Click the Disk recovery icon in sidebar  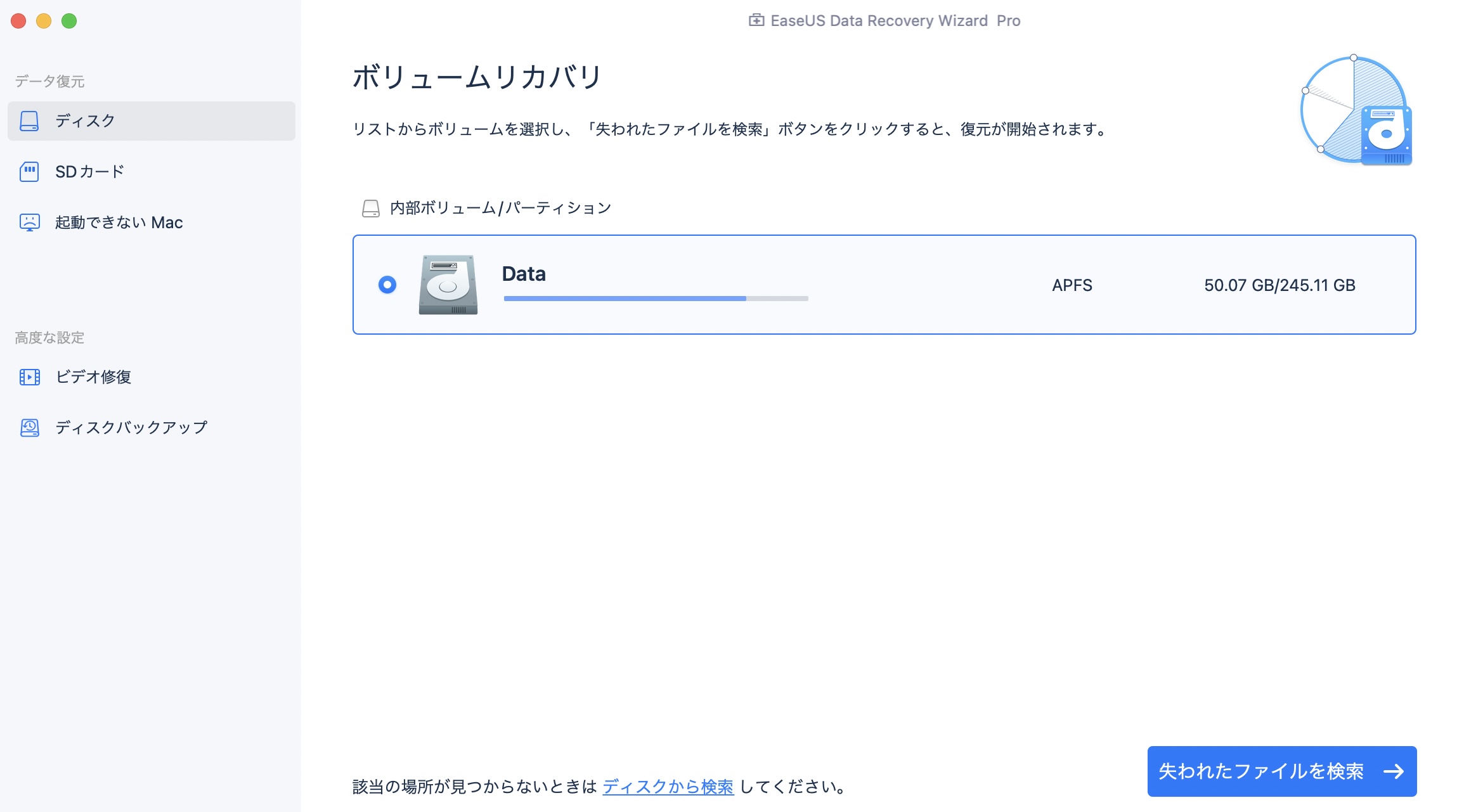pyautogui.click(x=29, y=119)
